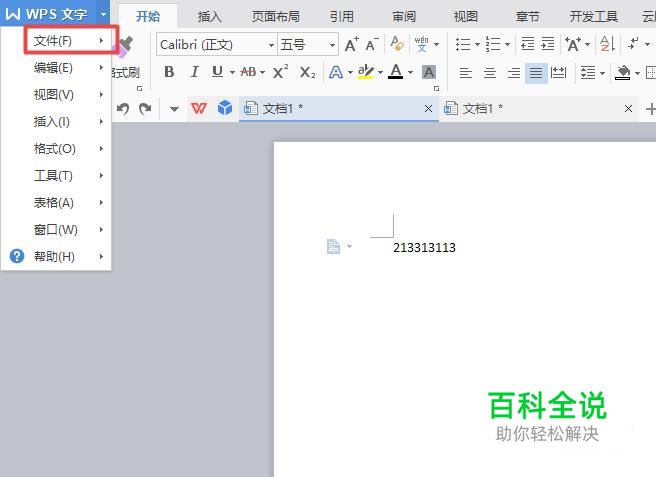Open the 编辑(E) menu item
656x477 pixels.
coord(56,67)
